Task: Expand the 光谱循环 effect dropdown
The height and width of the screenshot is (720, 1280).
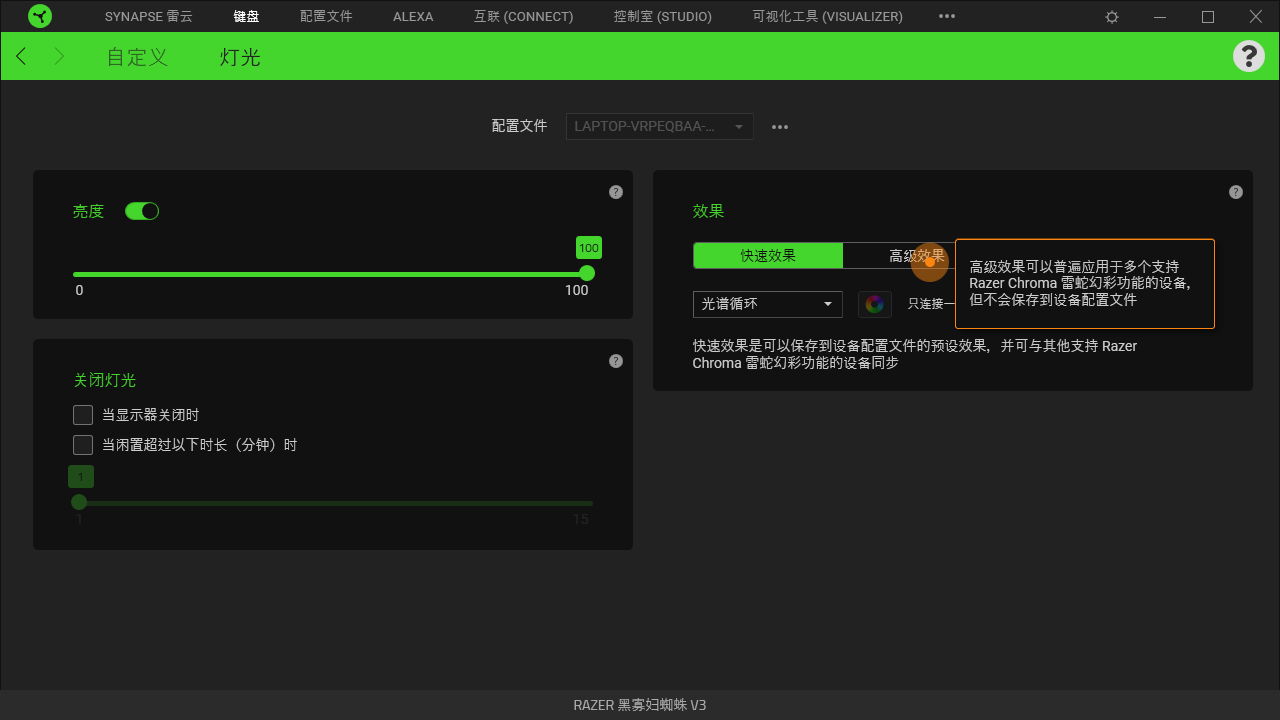Action: click(767, 304)
